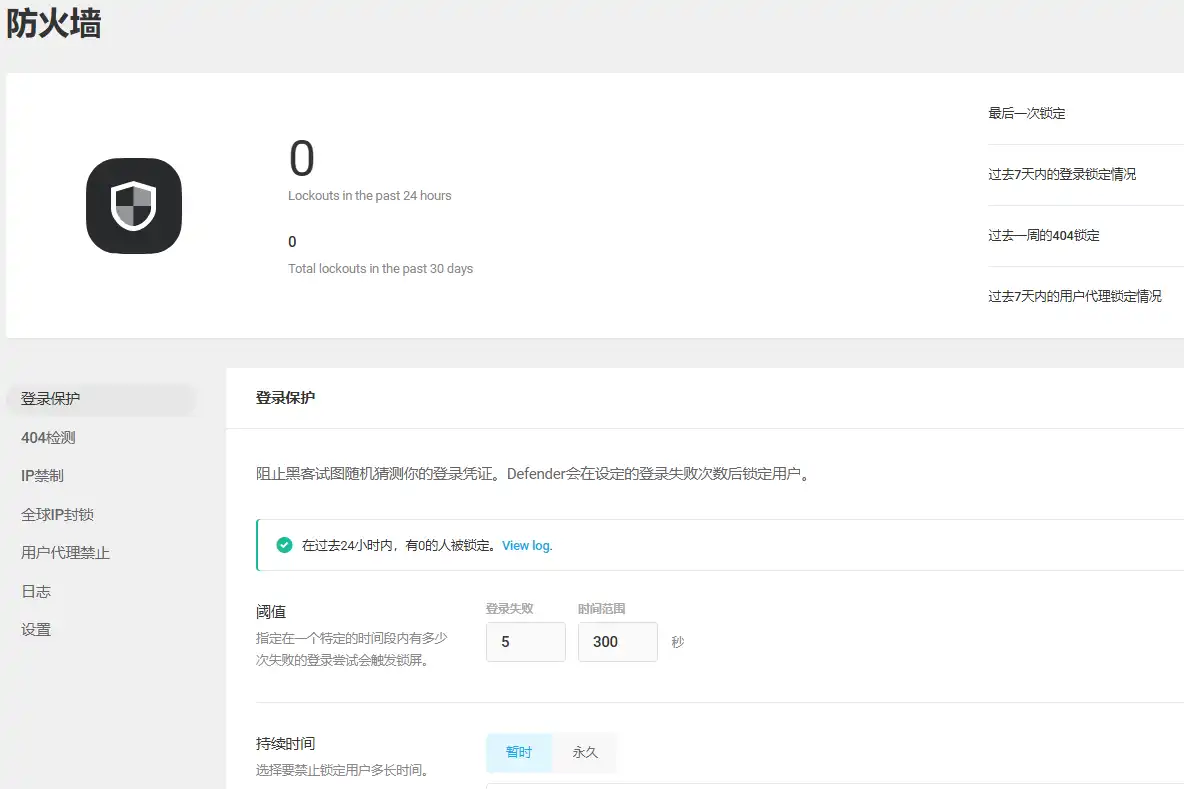Screen dimensions: 1184x789
Task: Click the 登录失败 threshold input field
Action: pyautogui.click(x=525, y=641)
